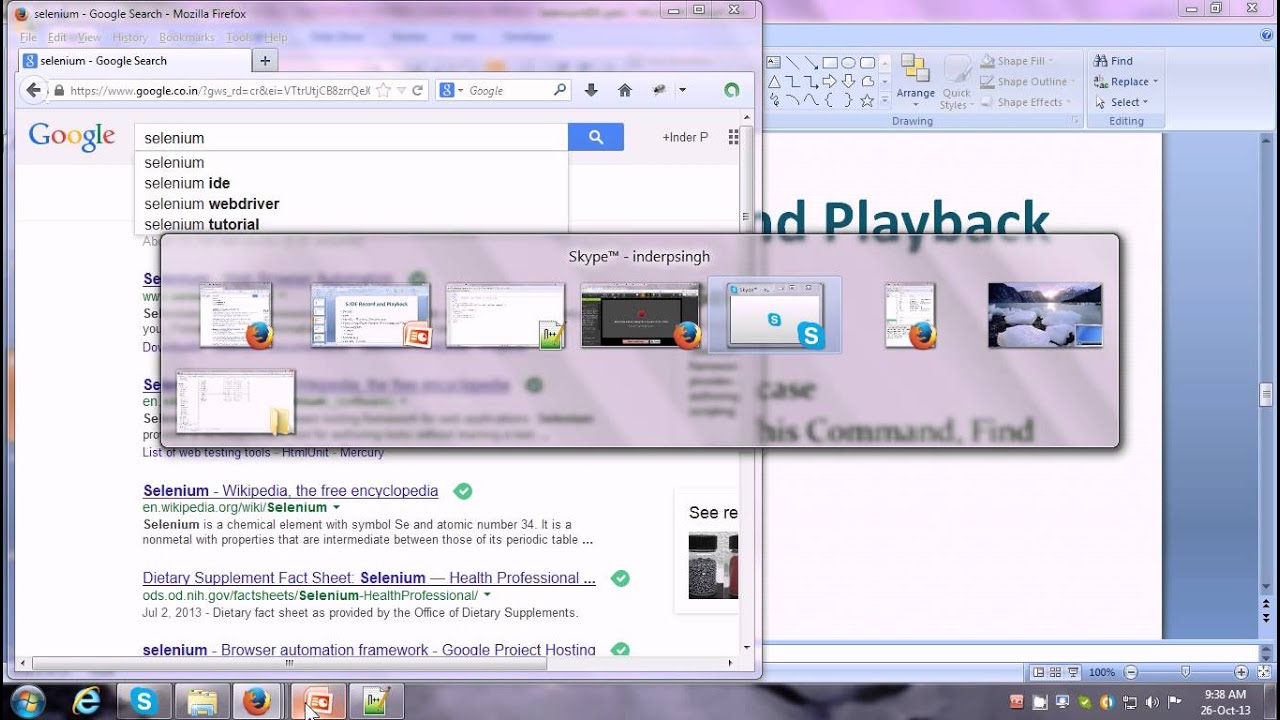Open 'Selenium - Wikipedia, the free encyclopedia' link
This screenshot has width=1280, height=720.
290,491
